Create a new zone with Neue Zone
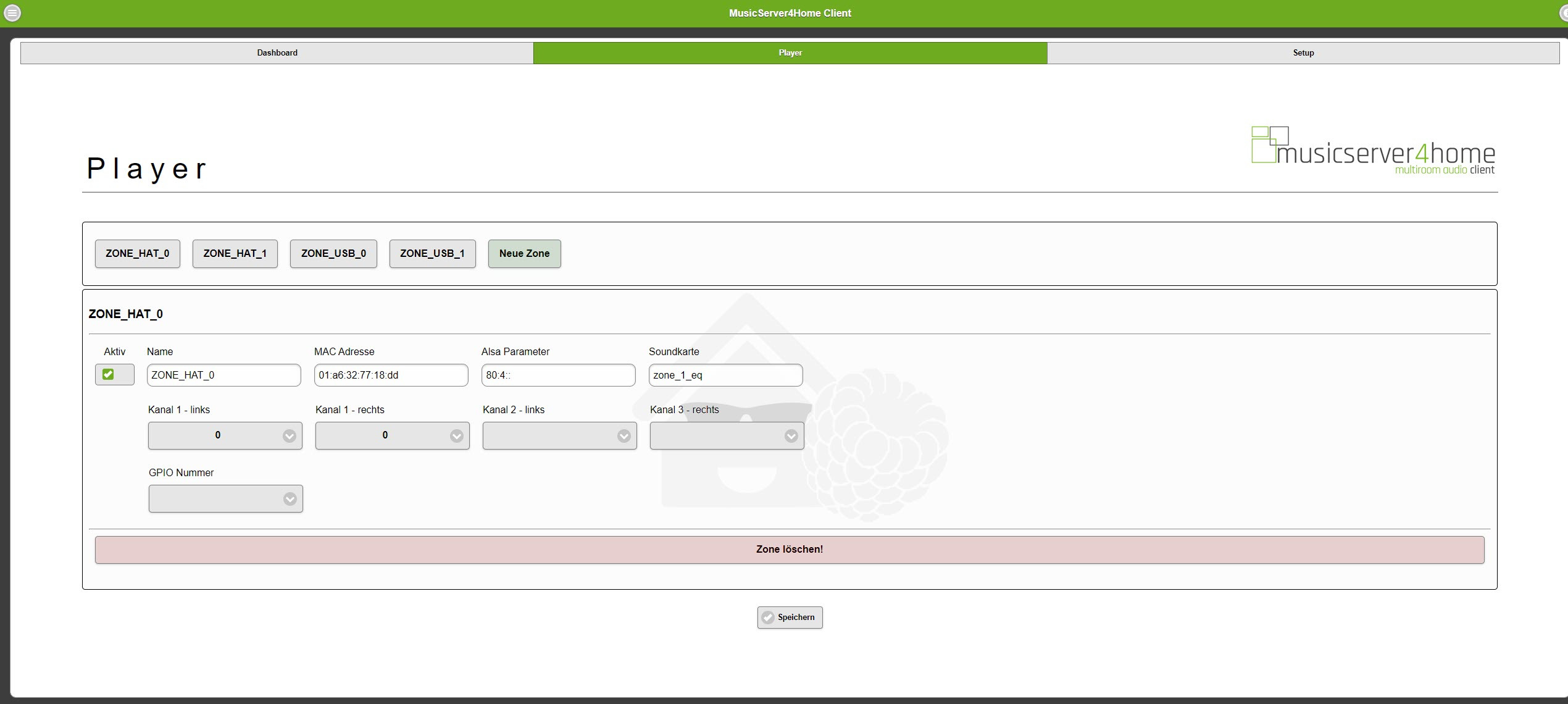This screenshot has width=1568, height=704. point(524,254)
